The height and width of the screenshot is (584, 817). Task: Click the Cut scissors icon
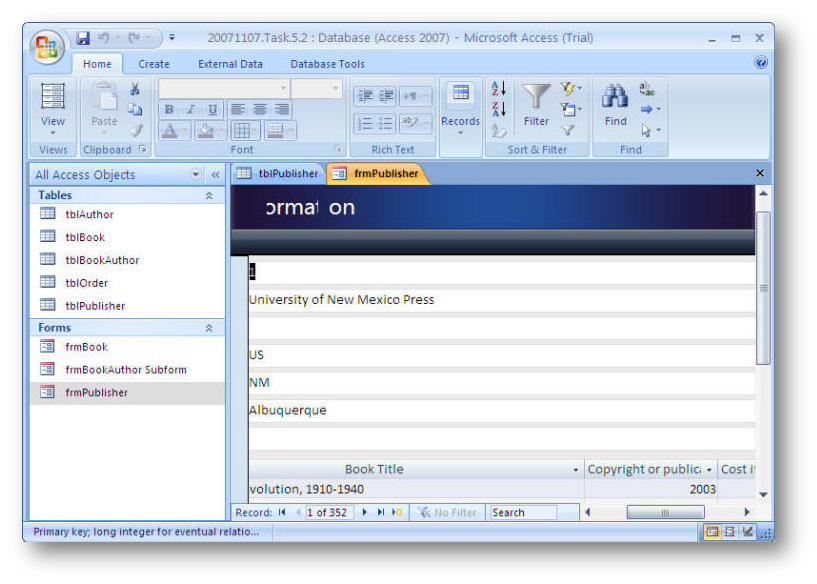pyautogui.click(x=135, y=90)
